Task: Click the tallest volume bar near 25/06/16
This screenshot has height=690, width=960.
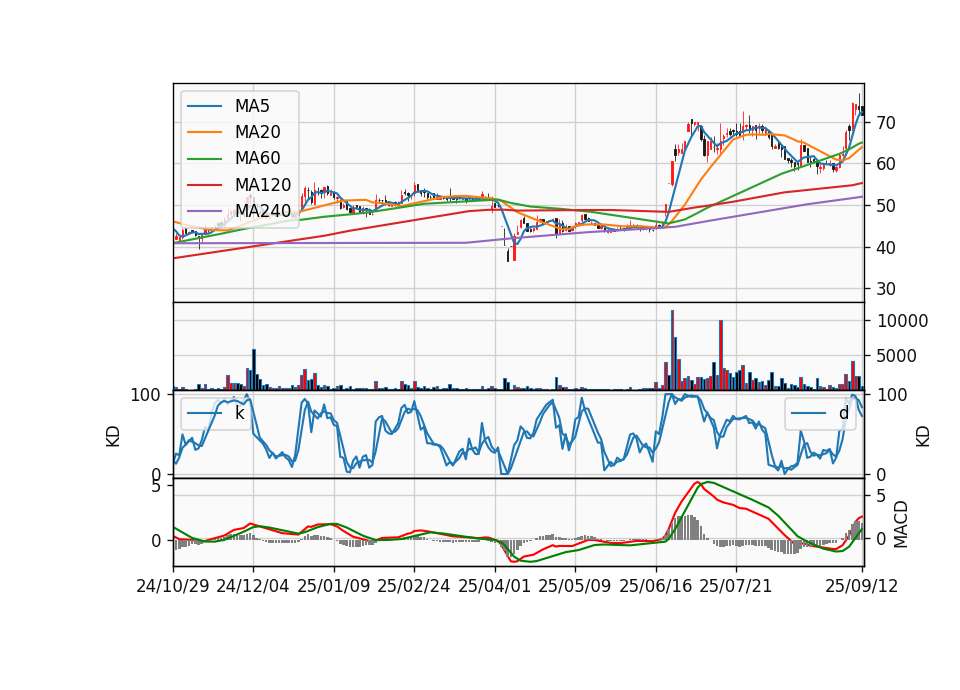Action: [x=672, y=350]
